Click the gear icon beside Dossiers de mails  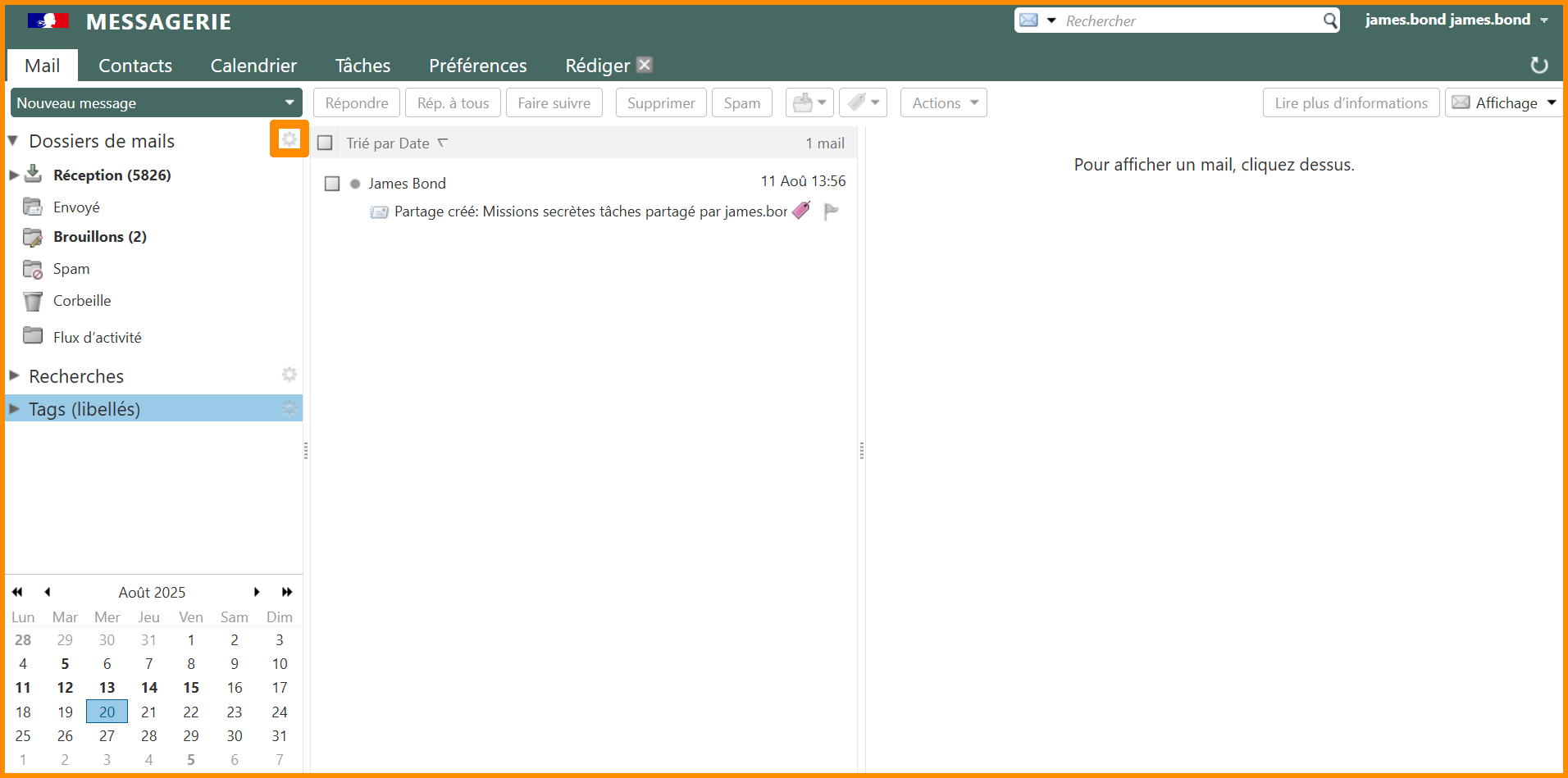click(x=289, y=139)
